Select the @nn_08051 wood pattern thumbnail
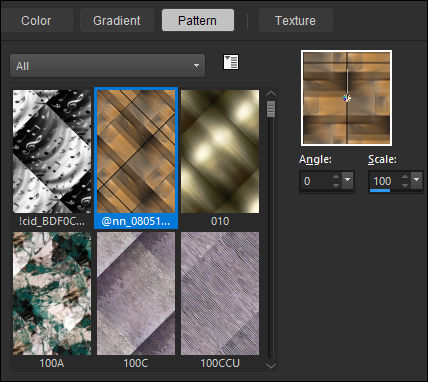428x382 pixels. pyautogui.click(x=136, y=151)
